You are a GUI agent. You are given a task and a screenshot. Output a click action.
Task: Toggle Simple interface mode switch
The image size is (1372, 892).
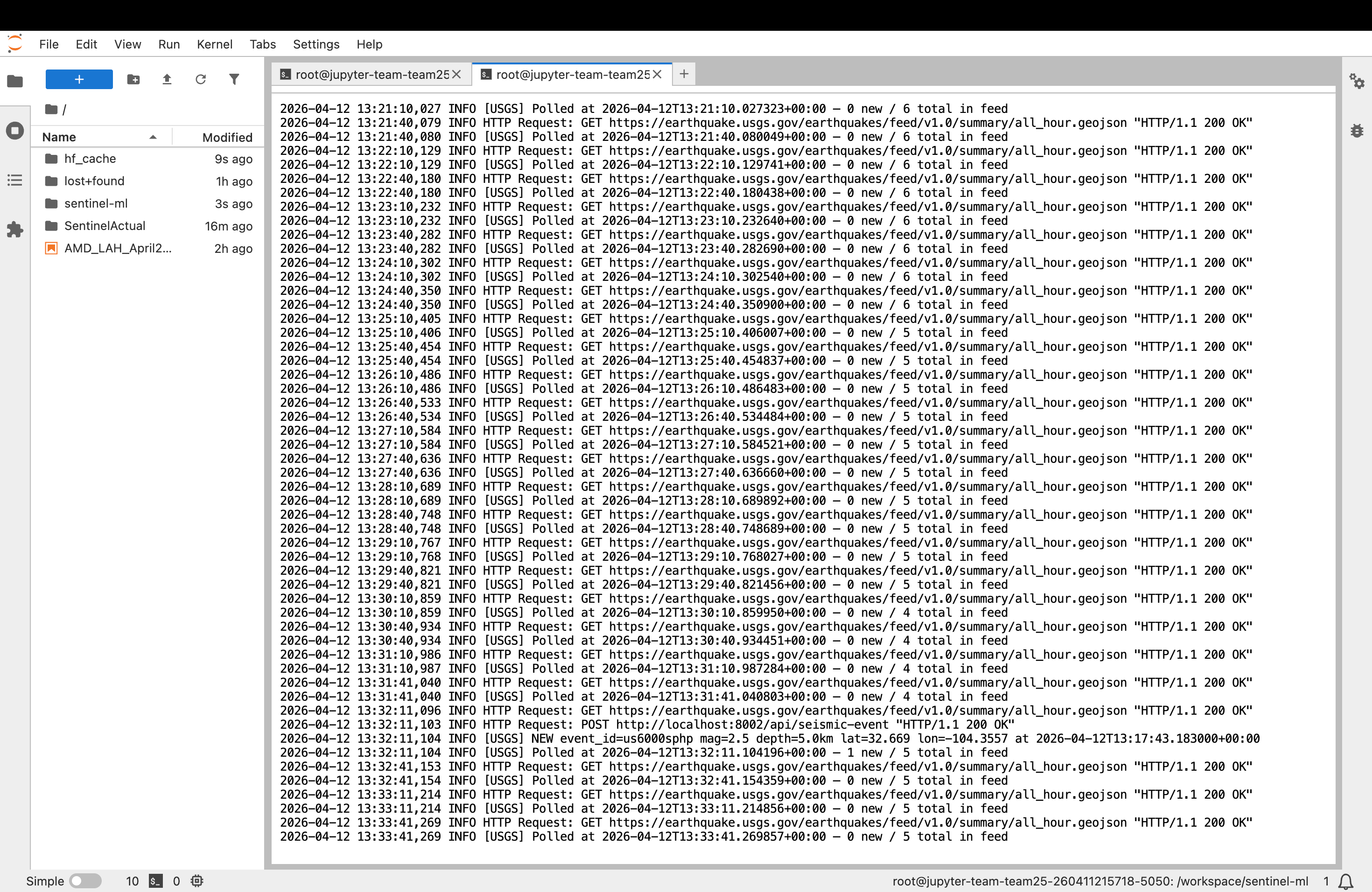[x=85, y=880]
